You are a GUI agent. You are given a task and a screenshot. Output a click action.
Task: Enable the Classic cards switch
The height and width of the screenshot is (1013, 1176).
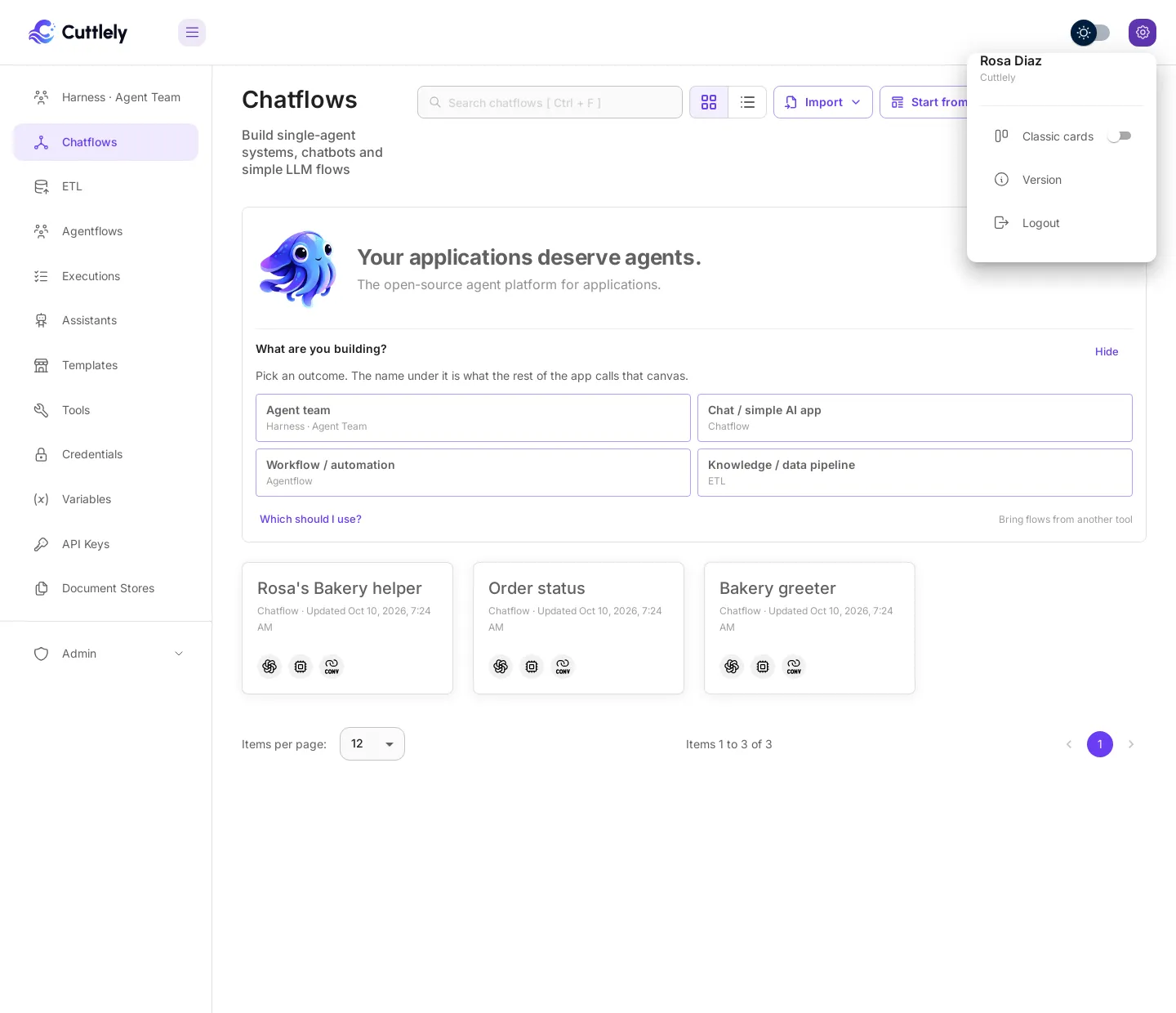tap(1119, 136)
